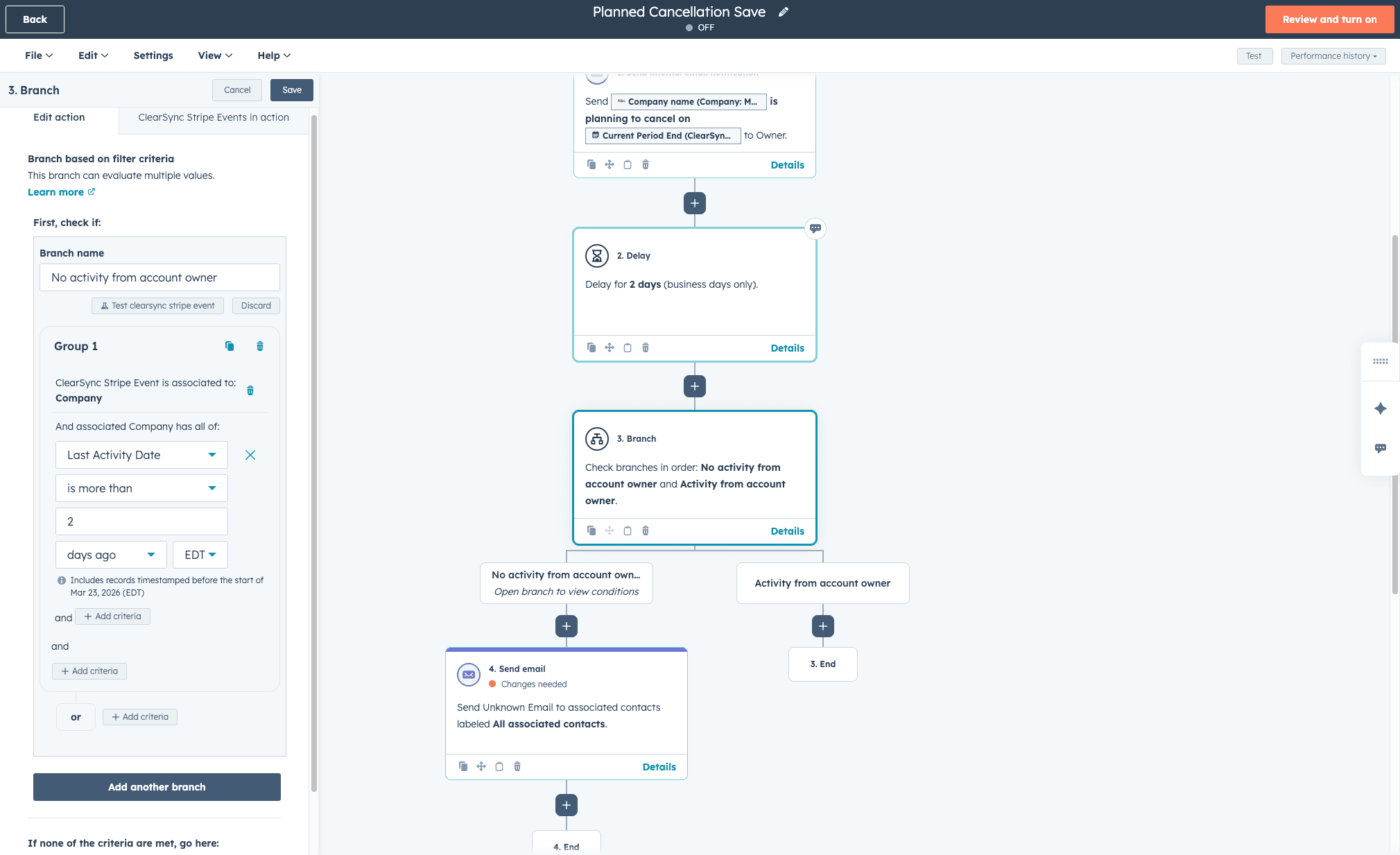Delete Group 1 with its trash icon
This screenshot has width=1400, height=855.
[x=260, y=346]
